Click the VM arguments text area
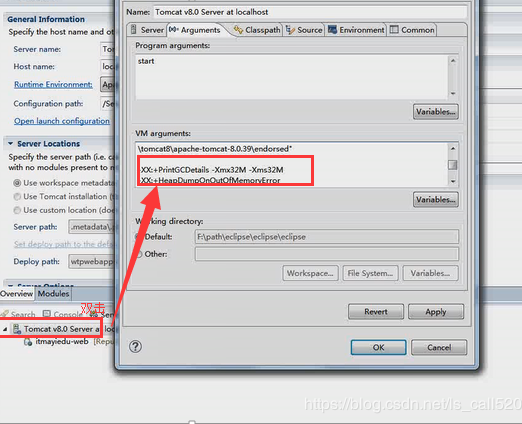The width and height of the screenshot is (522, 424). coord(292,164)
